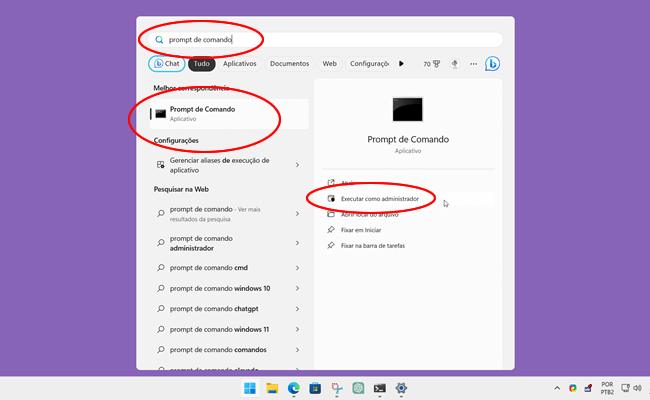Select the Web filter tab
Viewport: 650px width, 400px height.
point(329,64)
